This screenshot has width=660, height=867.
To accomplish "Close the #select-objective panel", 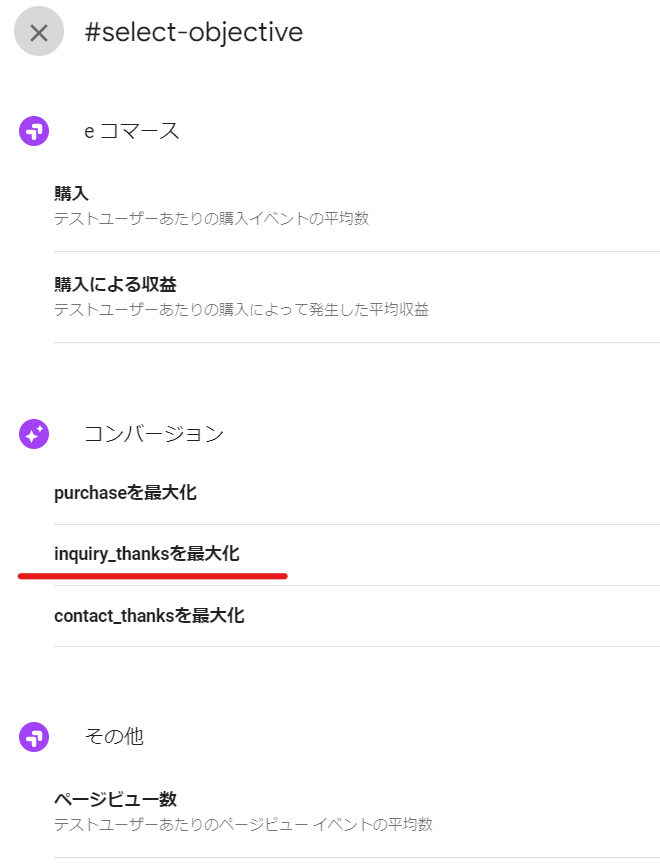I will [38, 32].
